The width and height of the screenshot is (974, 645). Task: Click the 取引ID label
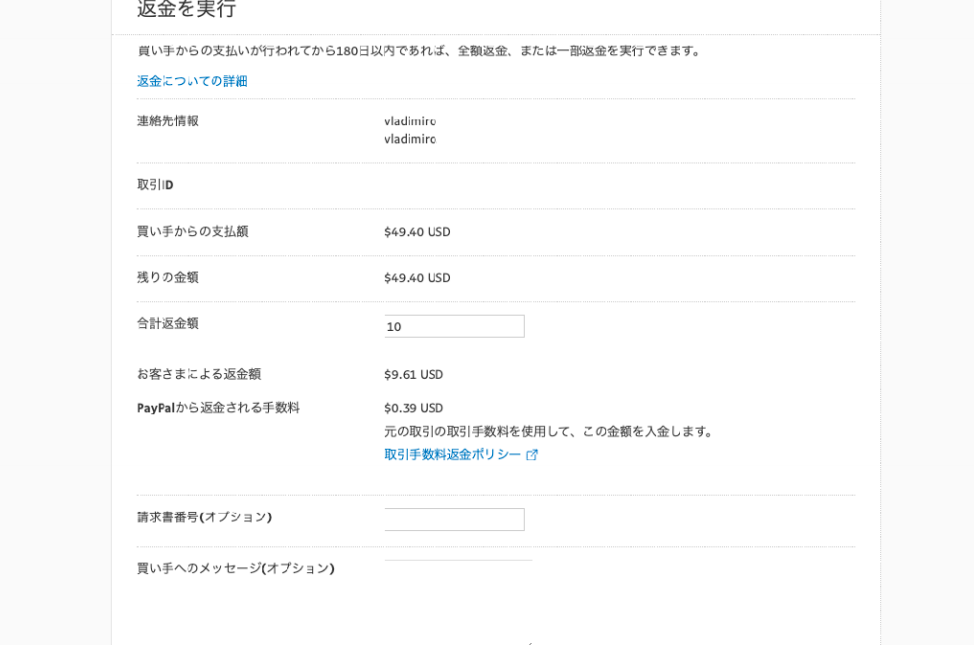155,185
